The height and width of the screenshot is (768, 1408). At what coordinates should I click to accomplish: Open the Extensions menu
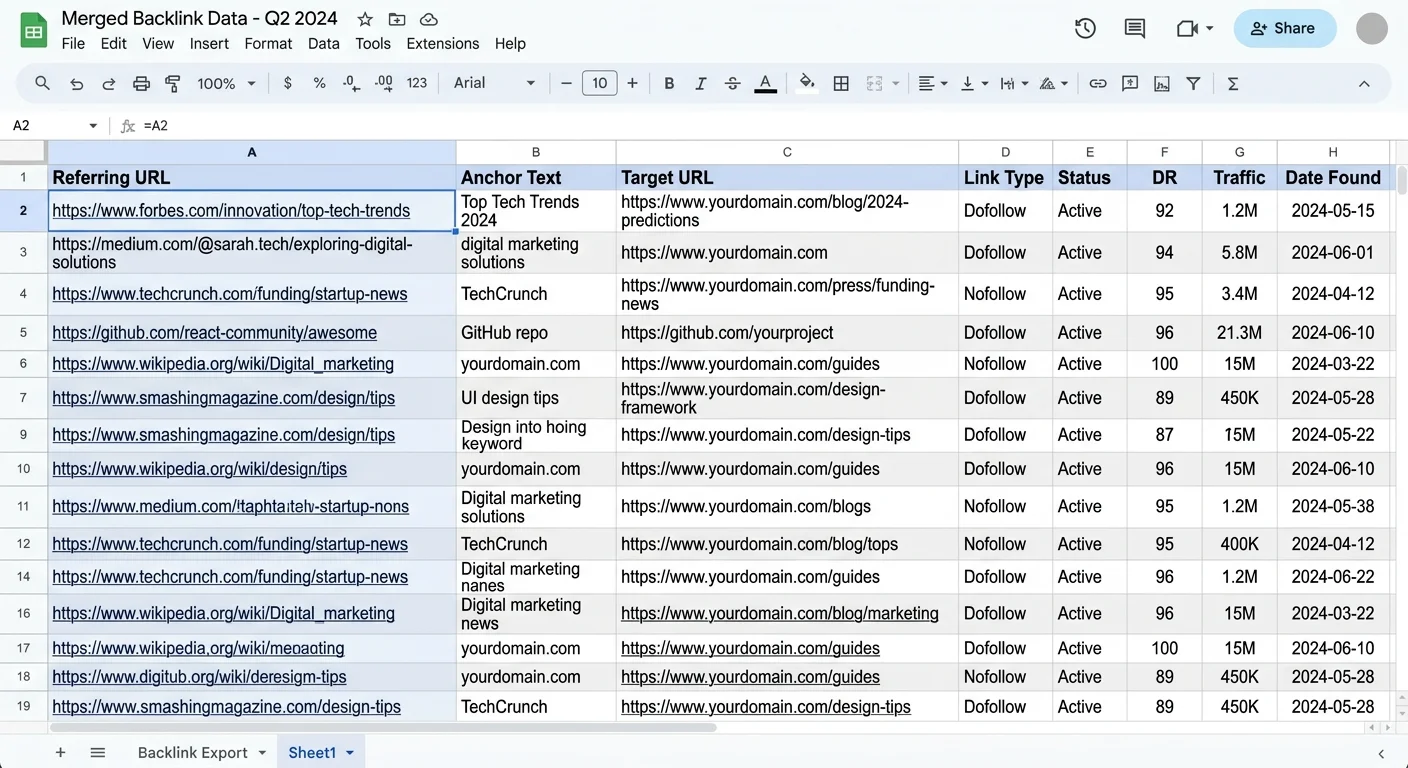coord(443,44)
